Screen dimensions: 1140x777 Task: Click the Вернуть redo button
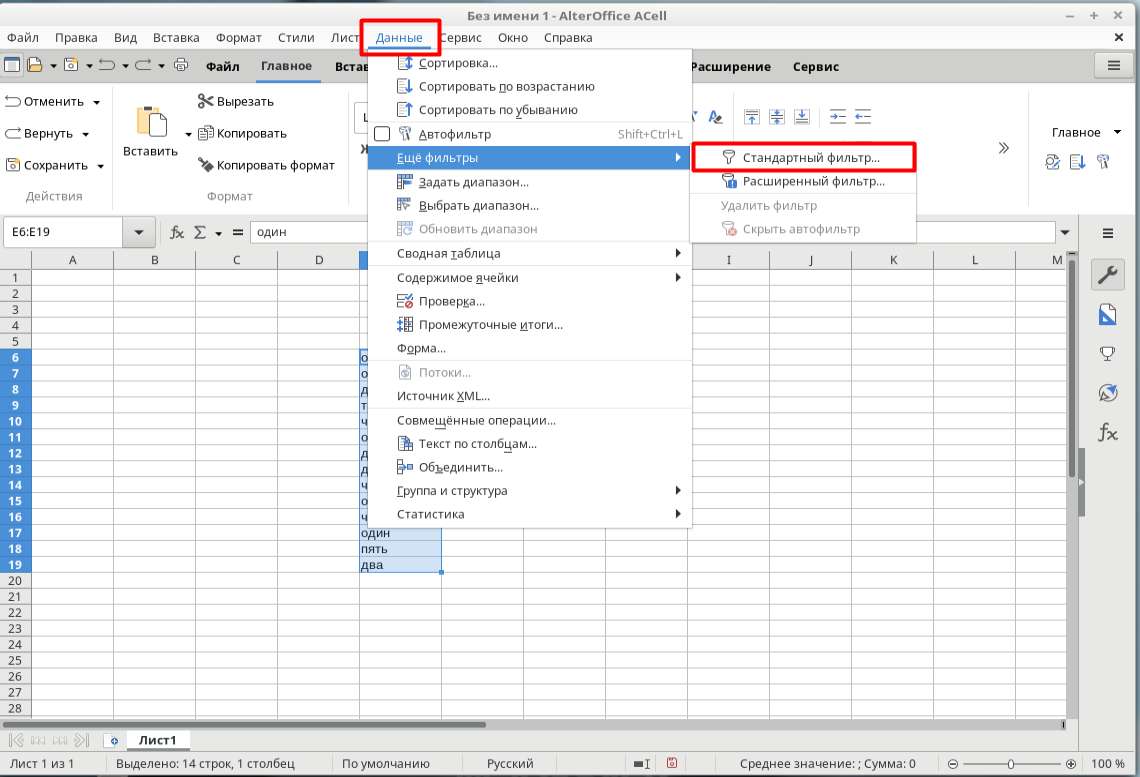pyautogui.click(x=39, y=134)
